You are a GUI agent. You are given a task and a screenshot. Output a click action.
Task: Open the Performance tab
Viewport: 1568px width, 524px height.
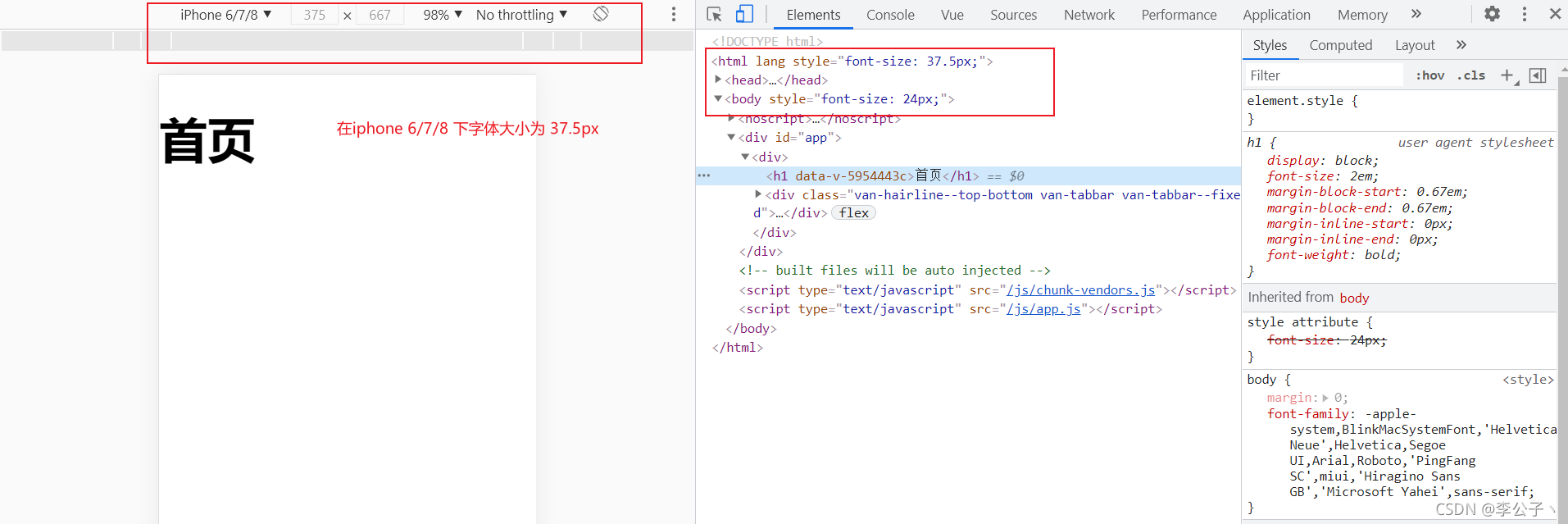[1179, 15]
